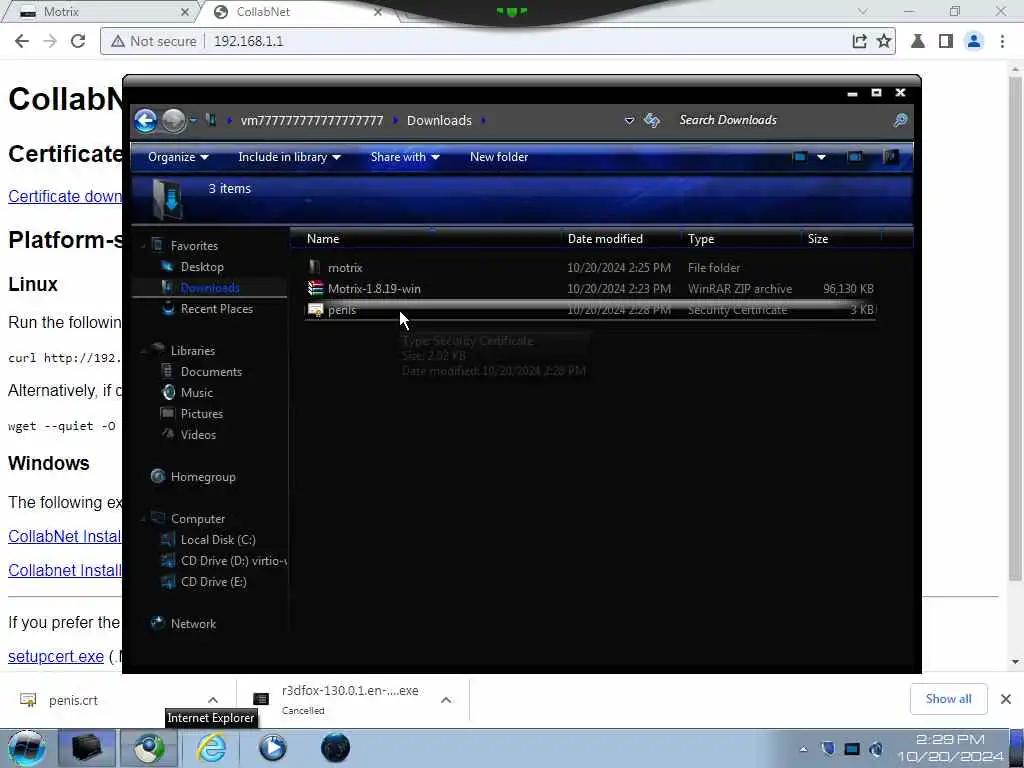Open Include in library dropdown

point(289,157)
